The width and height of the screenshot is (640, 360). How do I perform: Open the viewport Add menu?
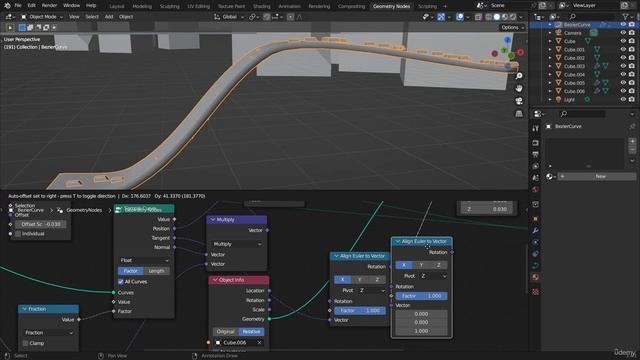pos(109,17)
